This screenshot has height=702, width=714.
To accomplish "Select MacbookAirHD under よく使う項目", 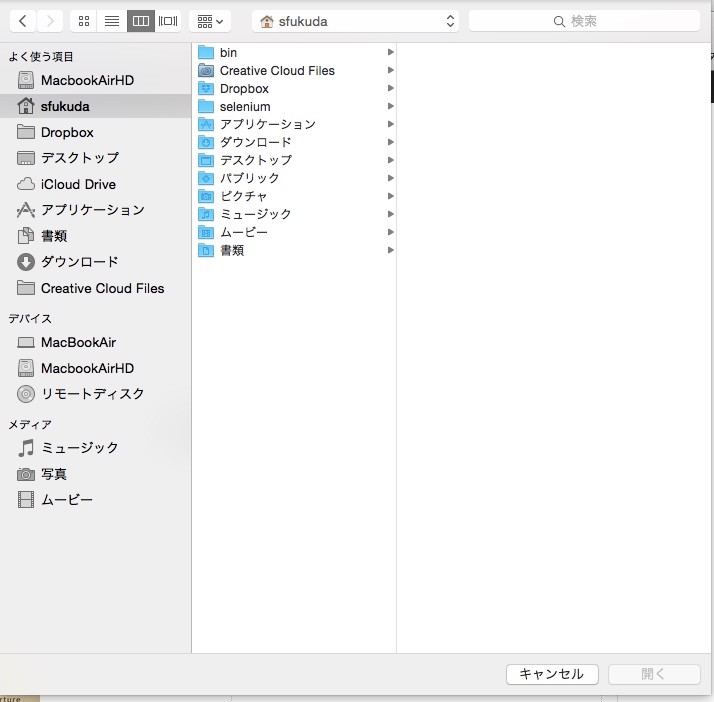I will 96,80.
